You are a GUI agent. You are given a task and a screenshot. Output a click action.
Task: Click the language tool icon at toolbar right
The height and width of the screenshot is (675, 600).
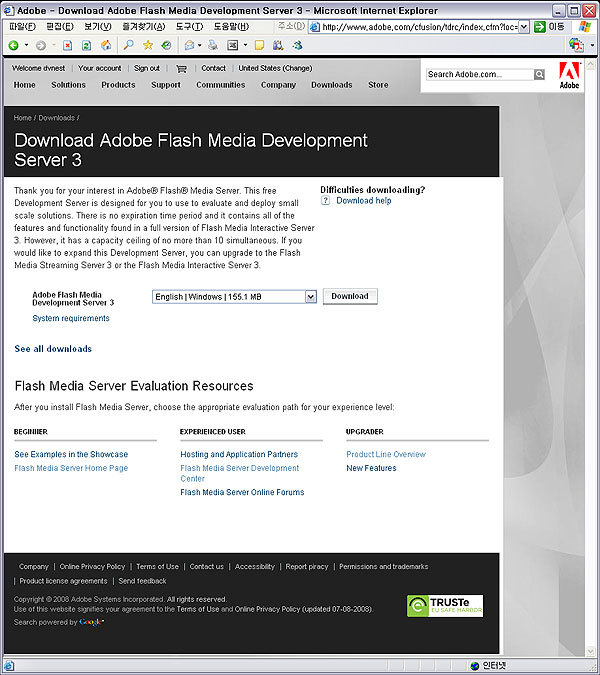tap(576, 44)
